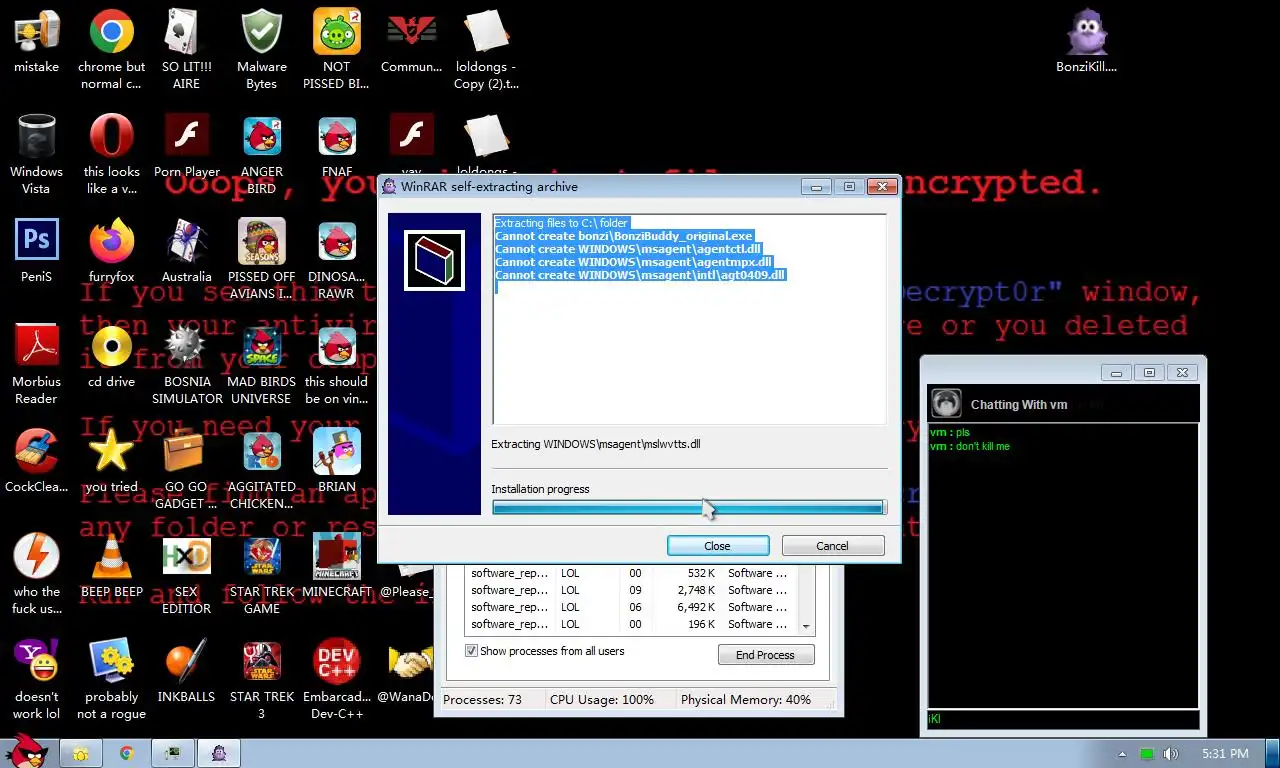Open the Morbius Reader PDF icon
This screenshot has height=768, width=1280.
[36, 365]
